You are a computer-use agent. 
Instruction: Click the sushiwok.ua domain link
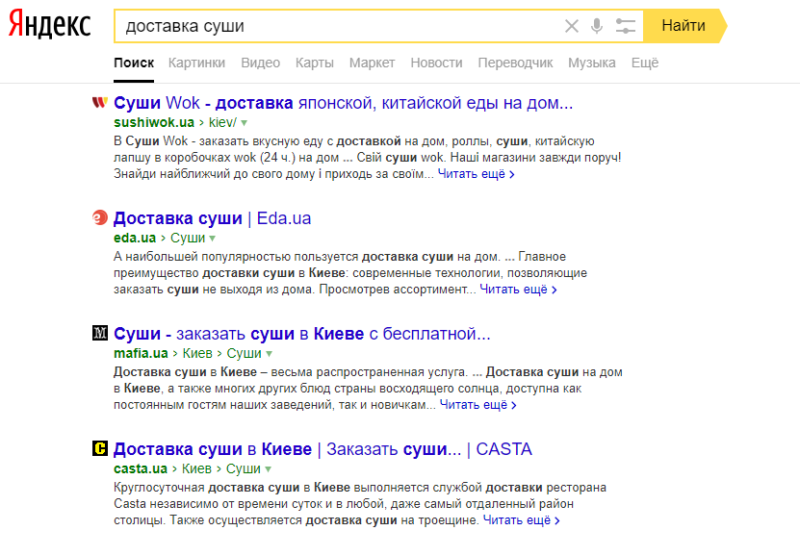pos(154,122)
